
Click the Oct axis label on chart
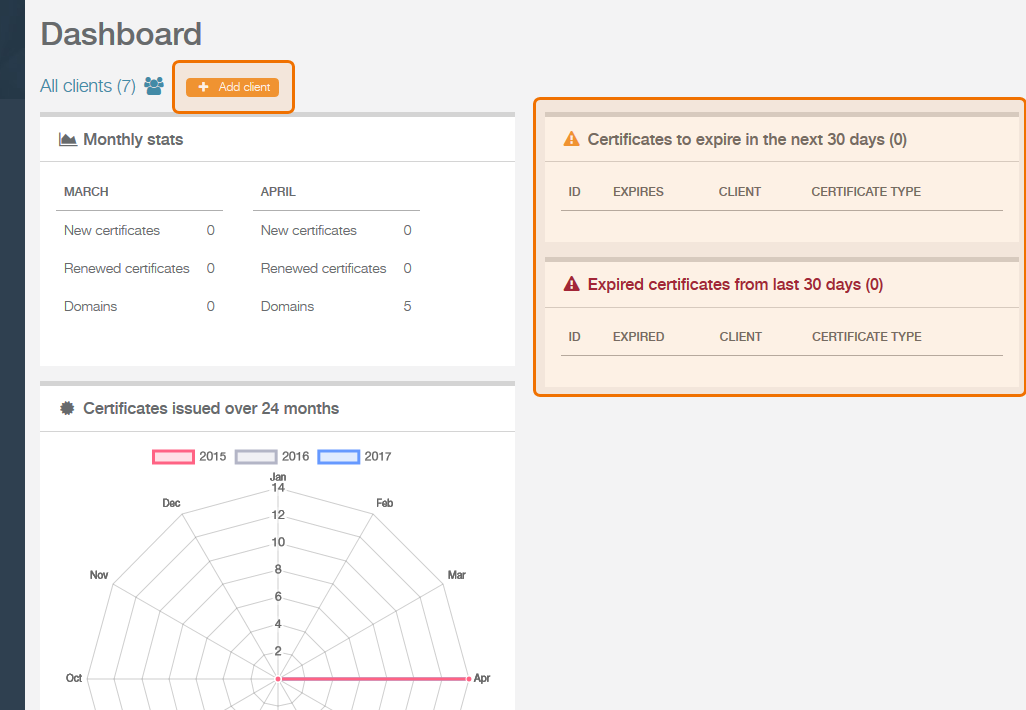click(74, 678)
